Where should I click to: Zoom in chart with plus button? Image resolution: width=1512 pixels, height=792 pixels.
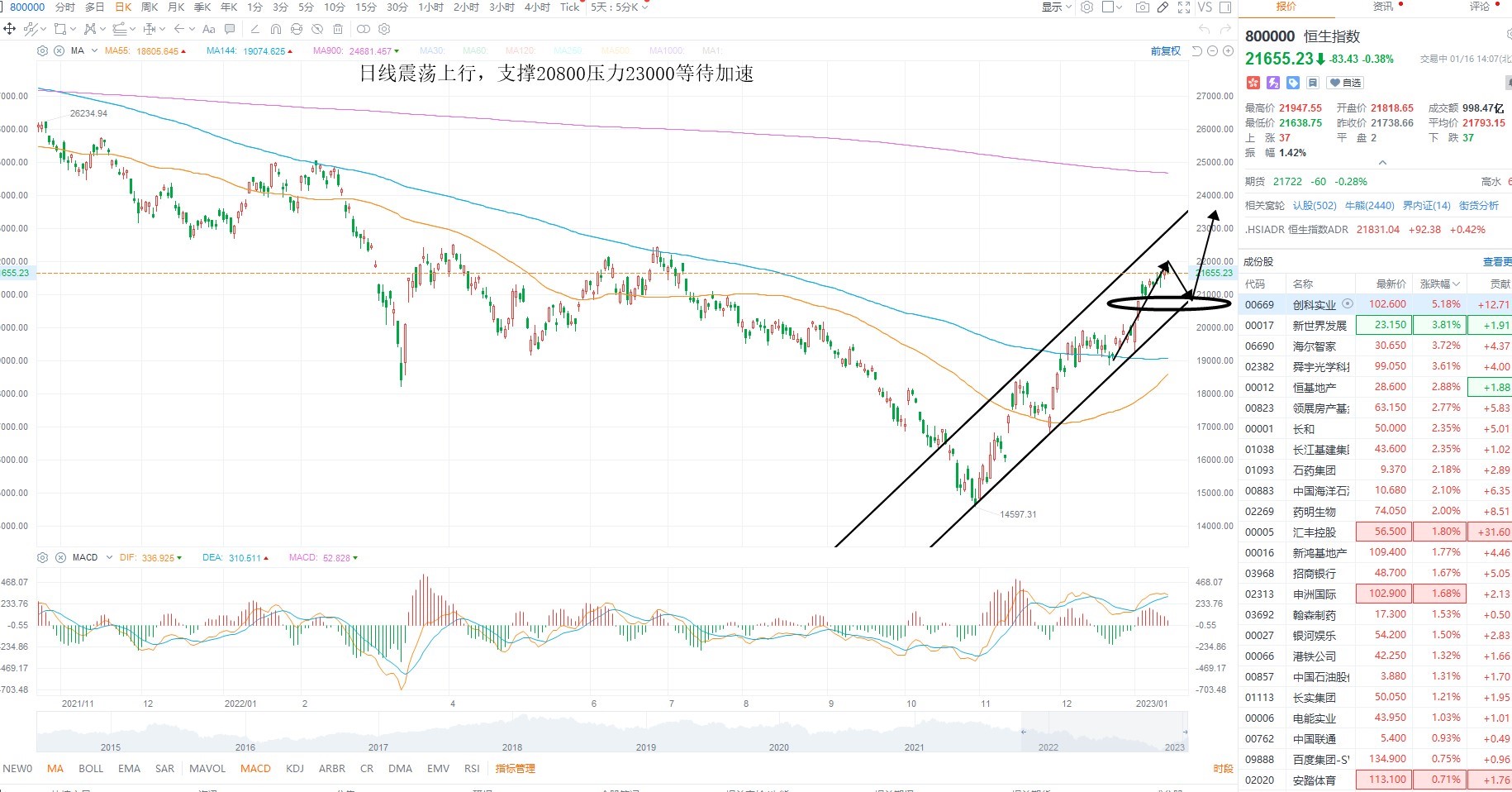[1228, 51]
